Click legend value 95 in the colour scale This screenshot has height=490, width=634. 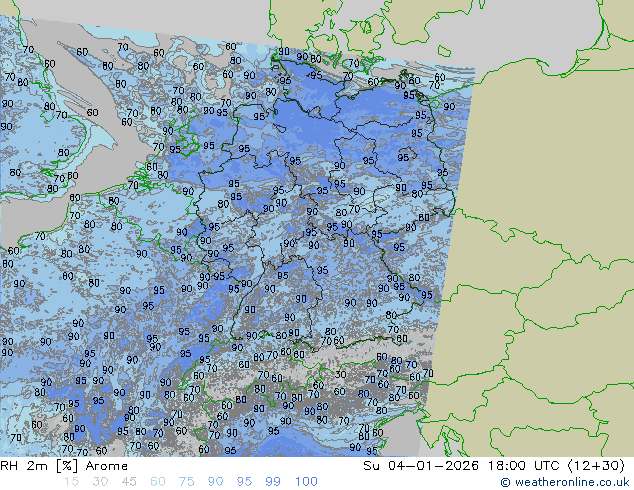point(244,482)
